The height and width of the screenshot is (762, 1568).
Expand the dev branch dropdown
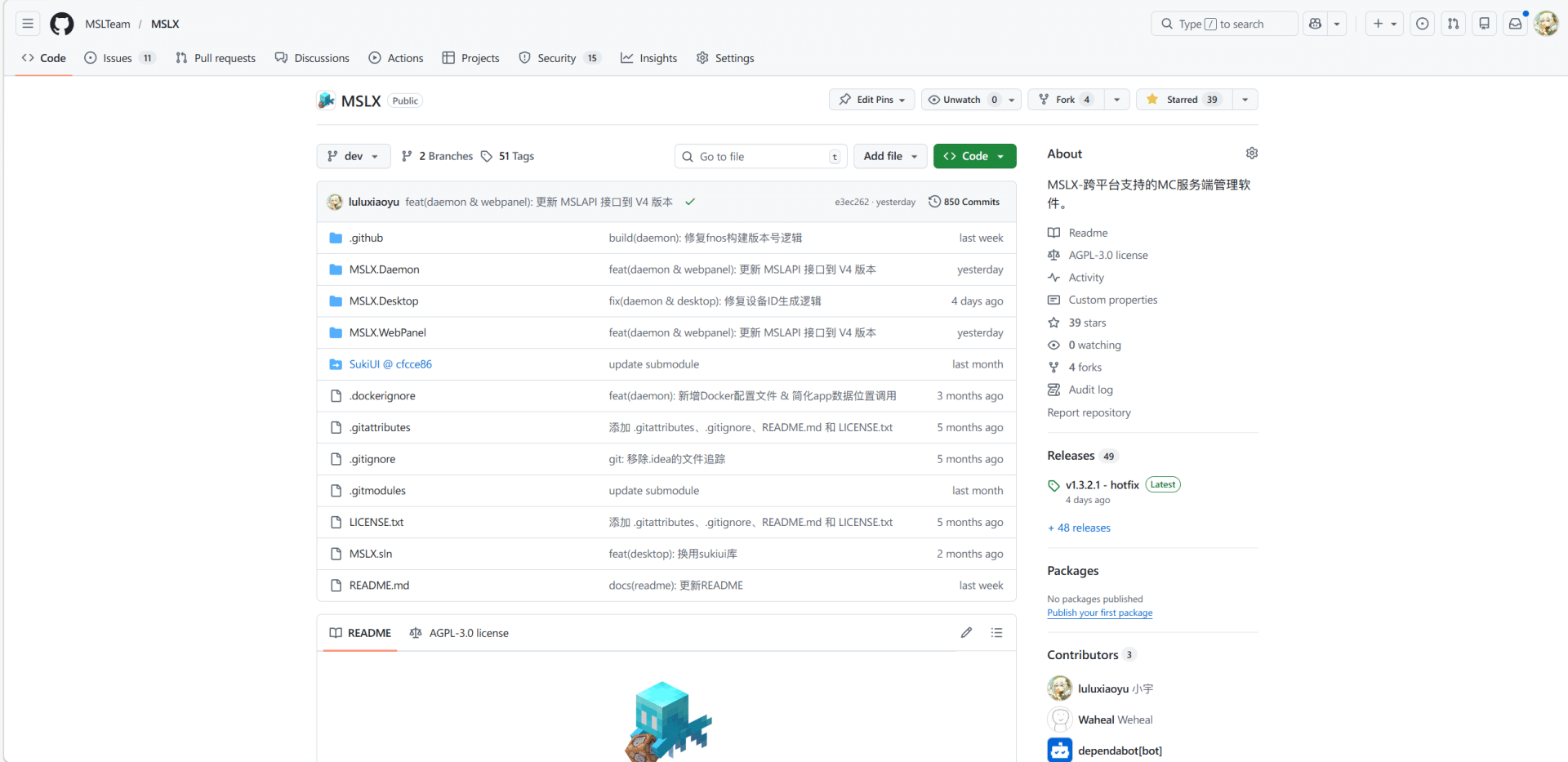click(x=353, y=156)
